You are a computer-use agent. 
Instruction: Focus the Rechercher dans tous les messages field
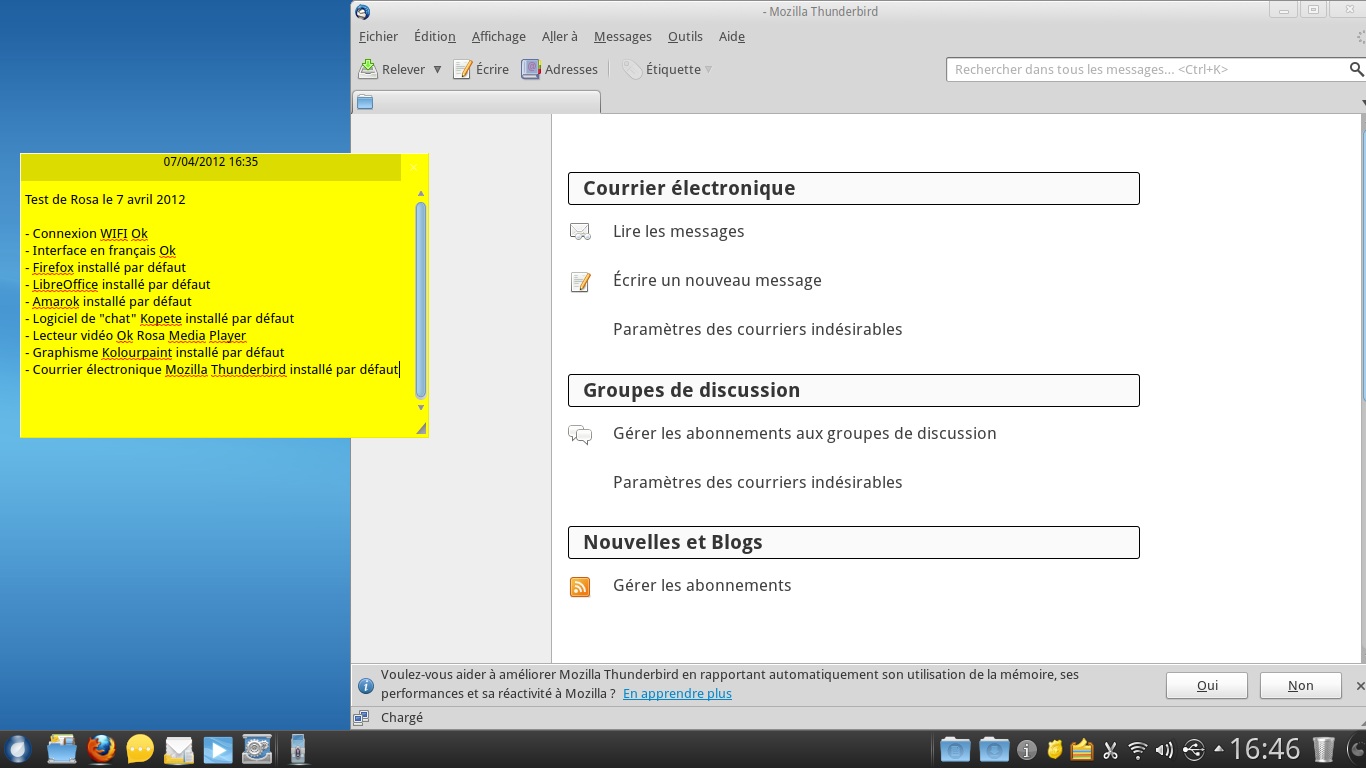click(1146, 69)
